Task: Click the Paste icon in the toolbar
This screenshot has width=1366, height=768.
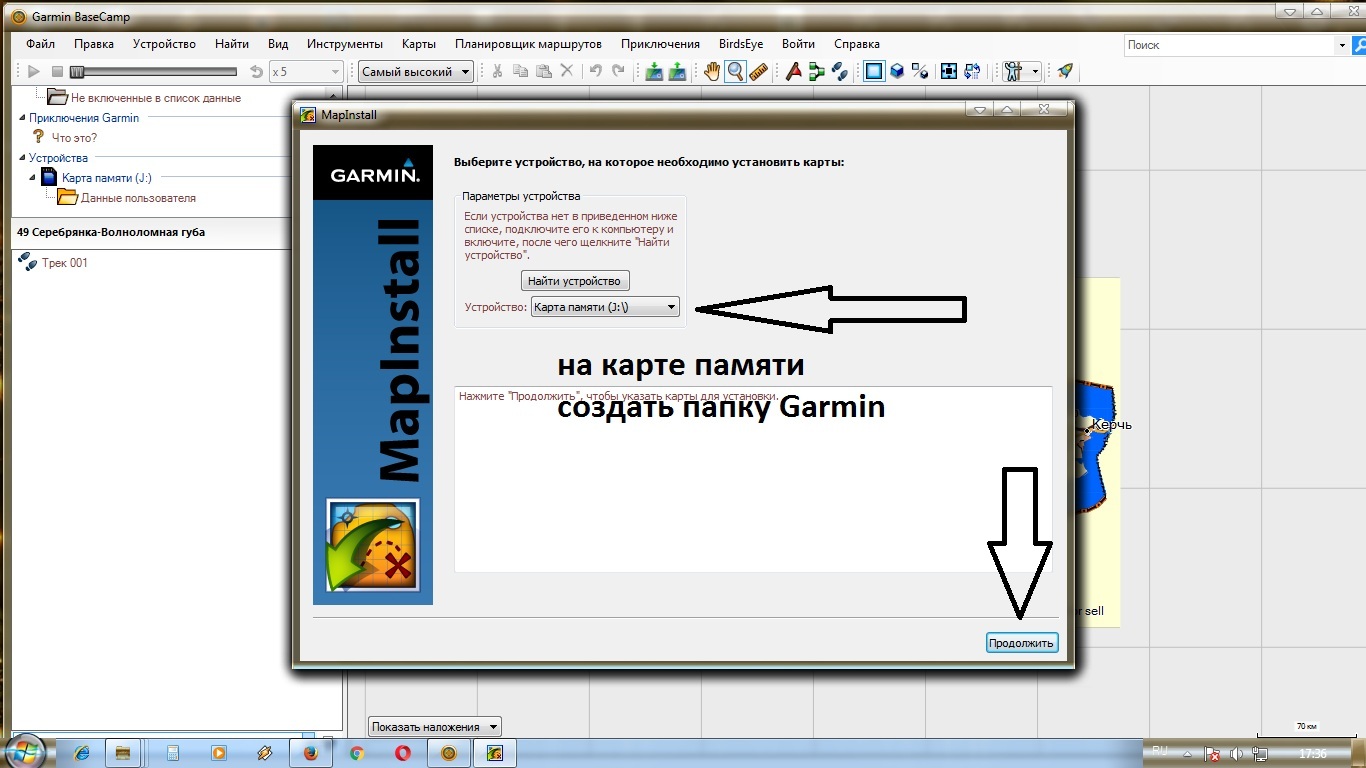Action: (543, 72)
